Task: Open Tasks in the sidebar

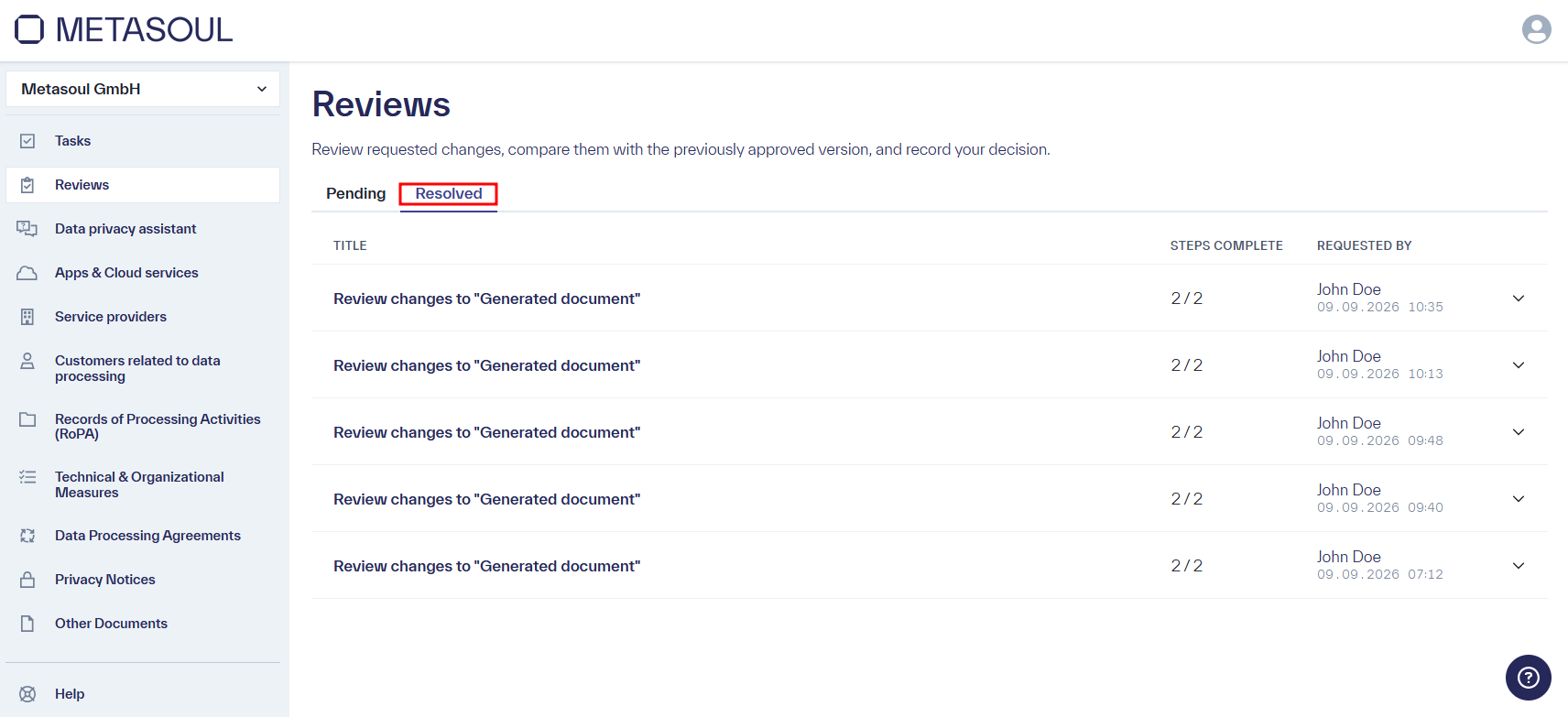Action: pos(143,141)
